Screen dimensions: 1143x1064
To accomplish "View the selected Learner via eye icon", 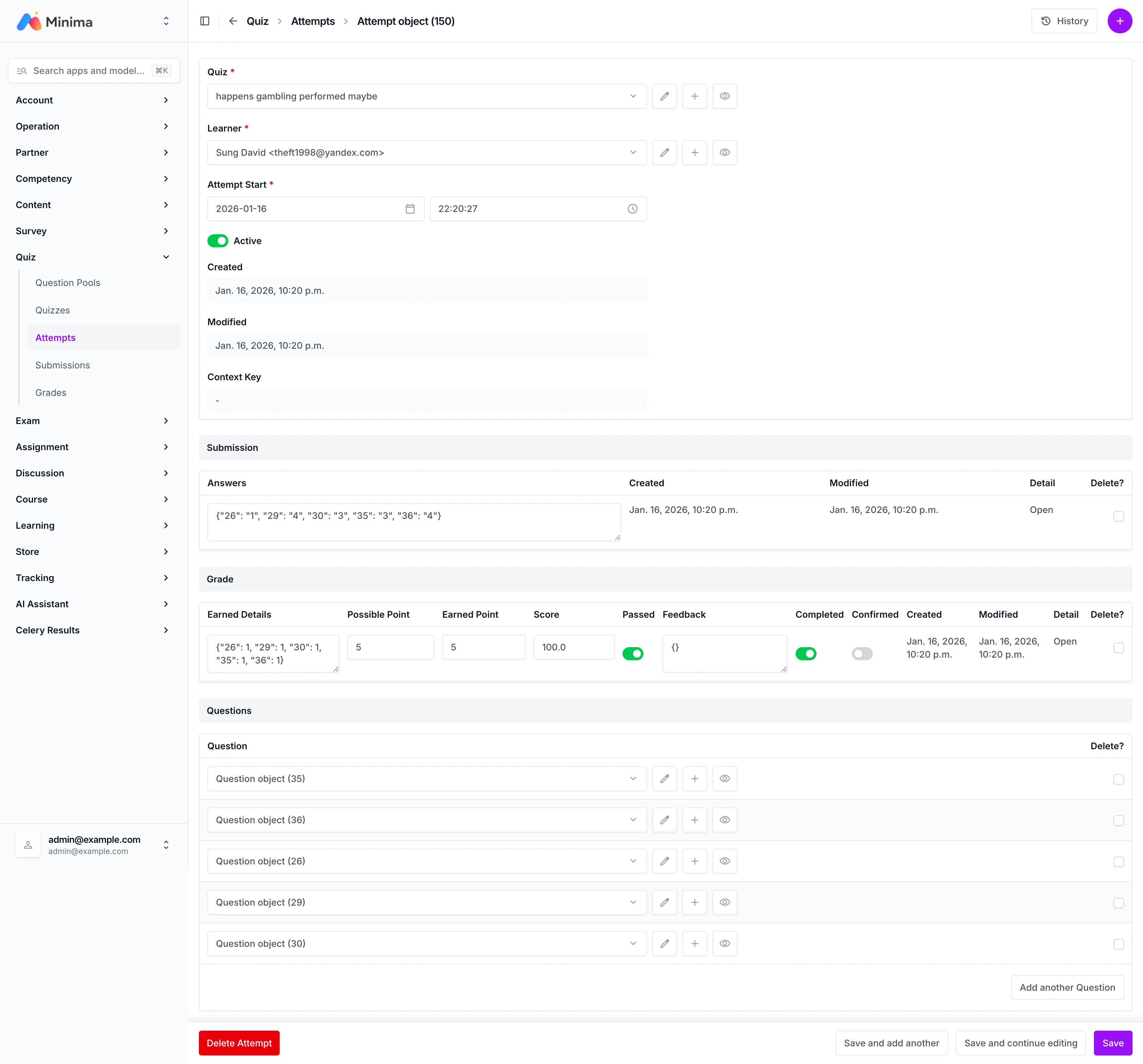I will (725, 152).
